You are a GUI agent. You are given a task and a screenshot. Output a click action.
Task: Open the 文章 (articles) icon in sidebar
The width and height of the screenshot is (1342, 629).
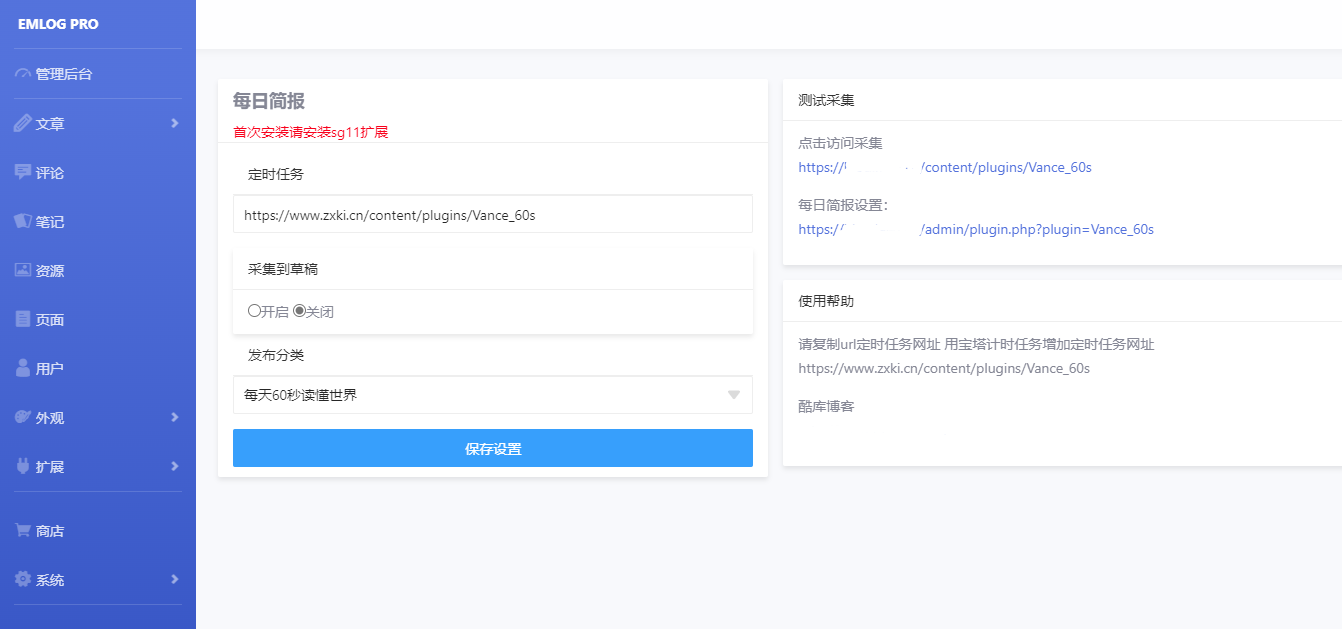22,123
